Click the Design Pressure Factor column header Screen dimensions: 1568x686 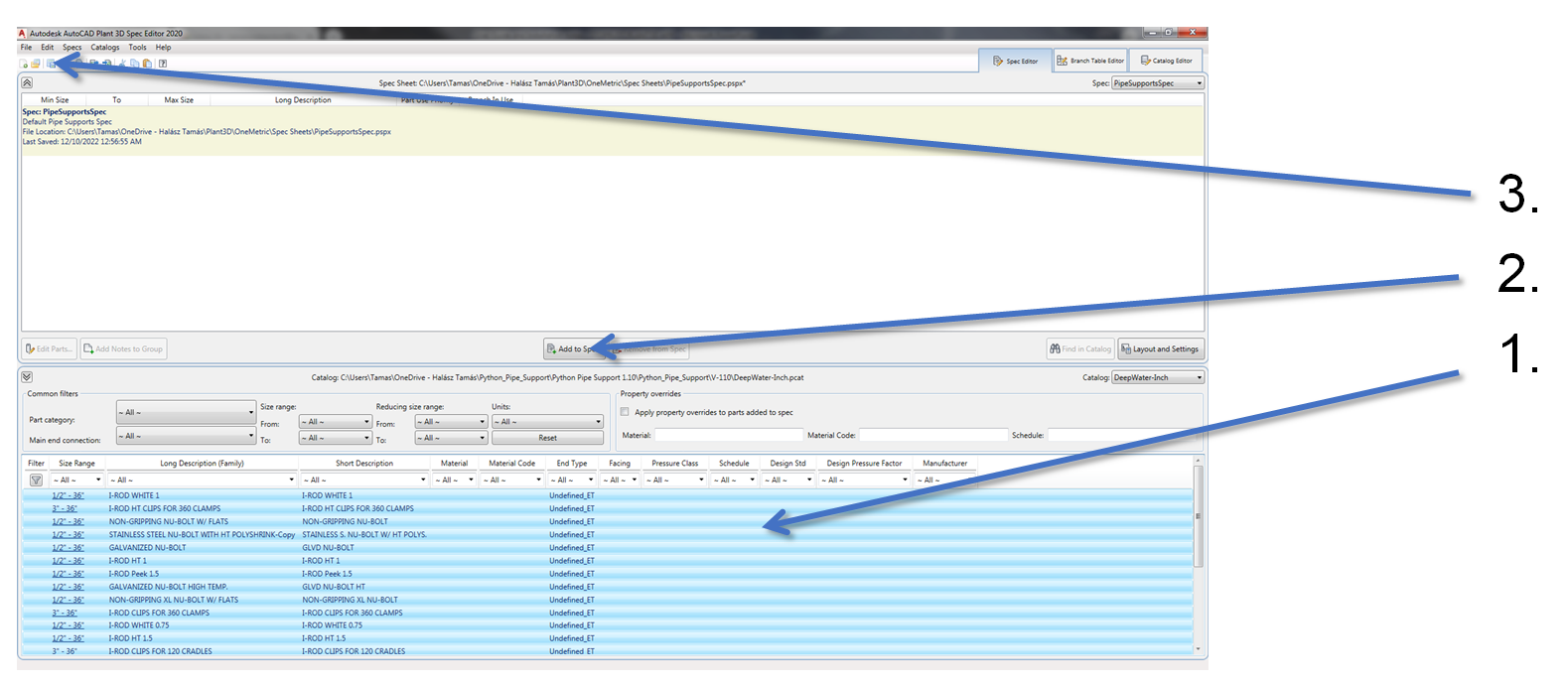click(864, 464)
